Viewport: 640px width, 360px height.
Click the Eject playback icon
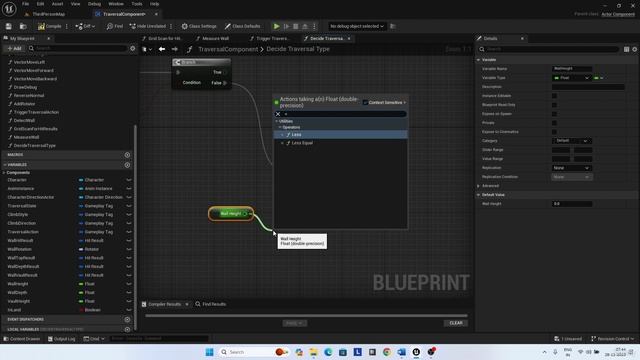pos(304,26)
